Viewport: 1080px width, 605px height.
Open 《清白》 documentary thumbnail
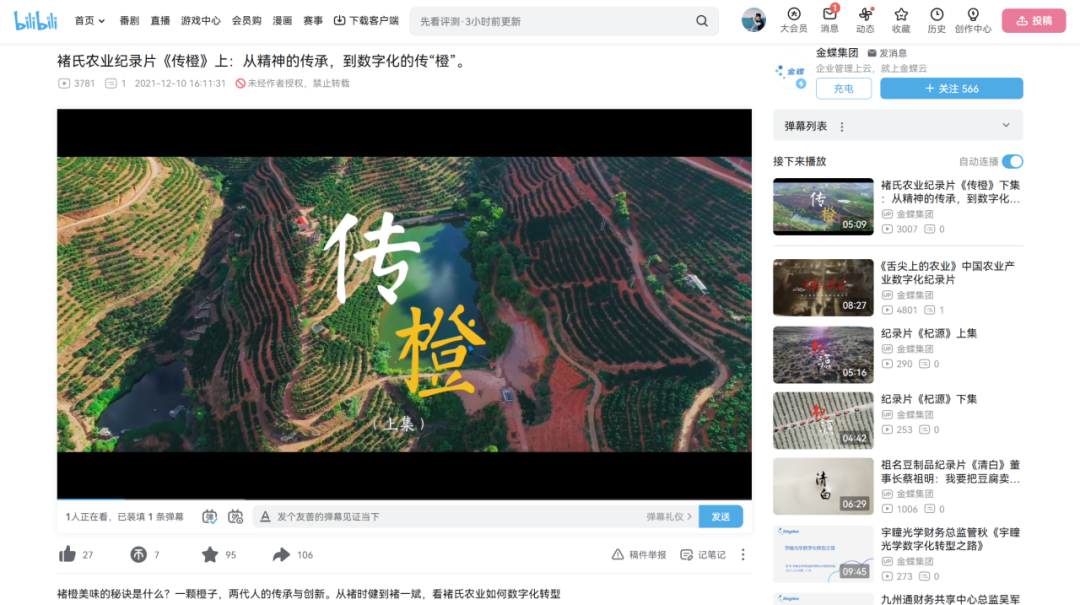coord(823,486)
